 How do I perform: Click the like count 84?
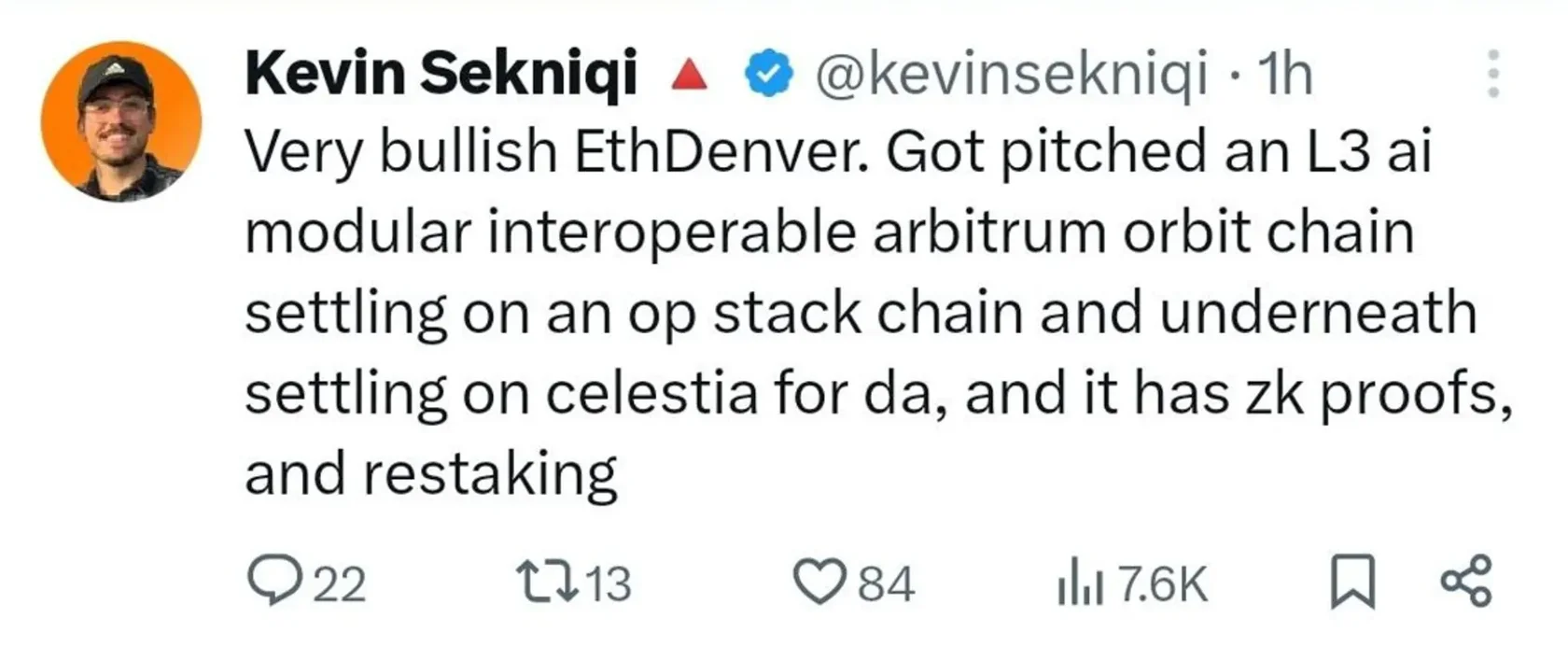pos(886,584)
